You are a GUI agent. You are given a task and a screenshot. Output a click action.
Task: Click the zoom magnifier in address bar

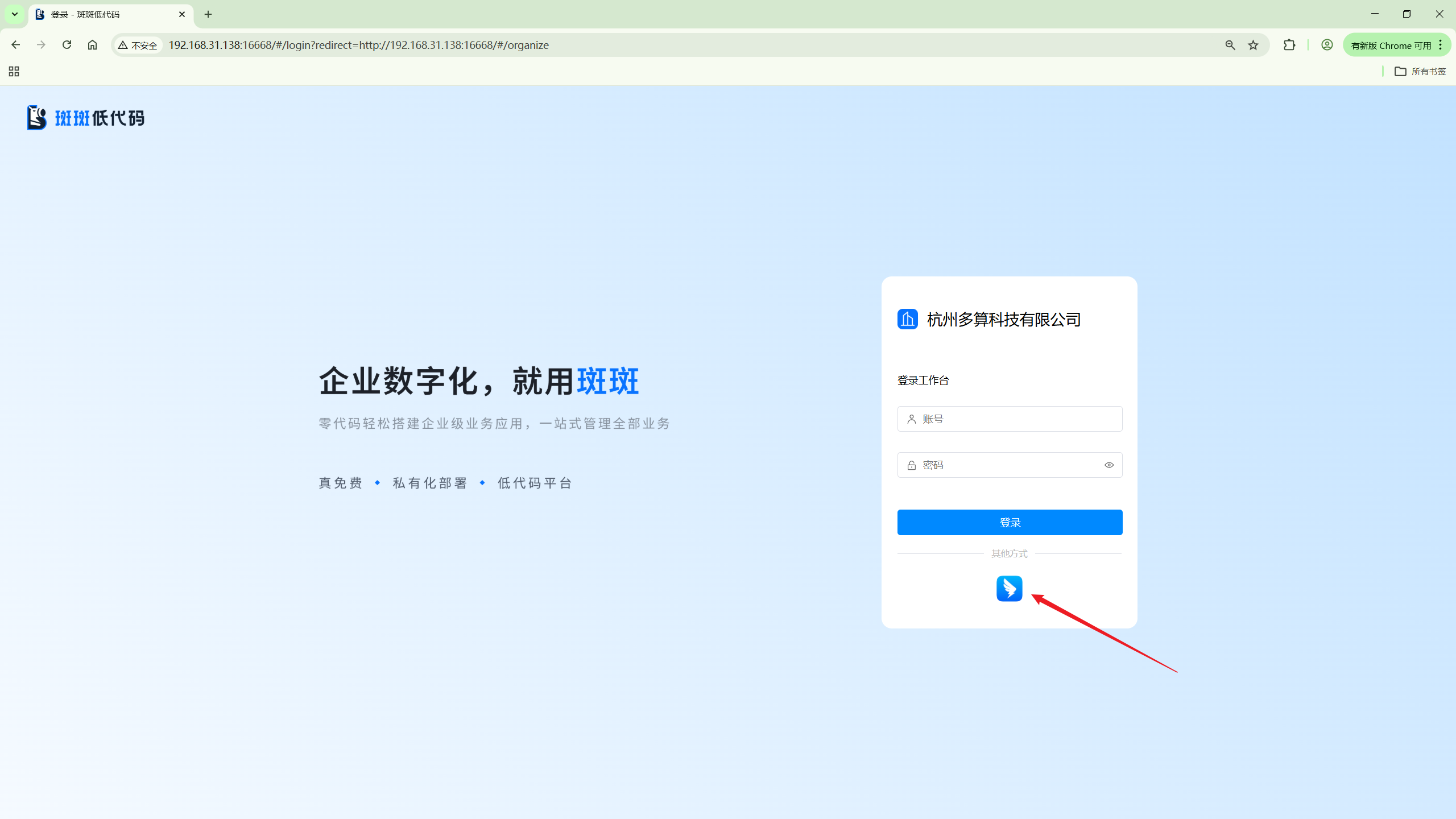(x=1230, y=45)
